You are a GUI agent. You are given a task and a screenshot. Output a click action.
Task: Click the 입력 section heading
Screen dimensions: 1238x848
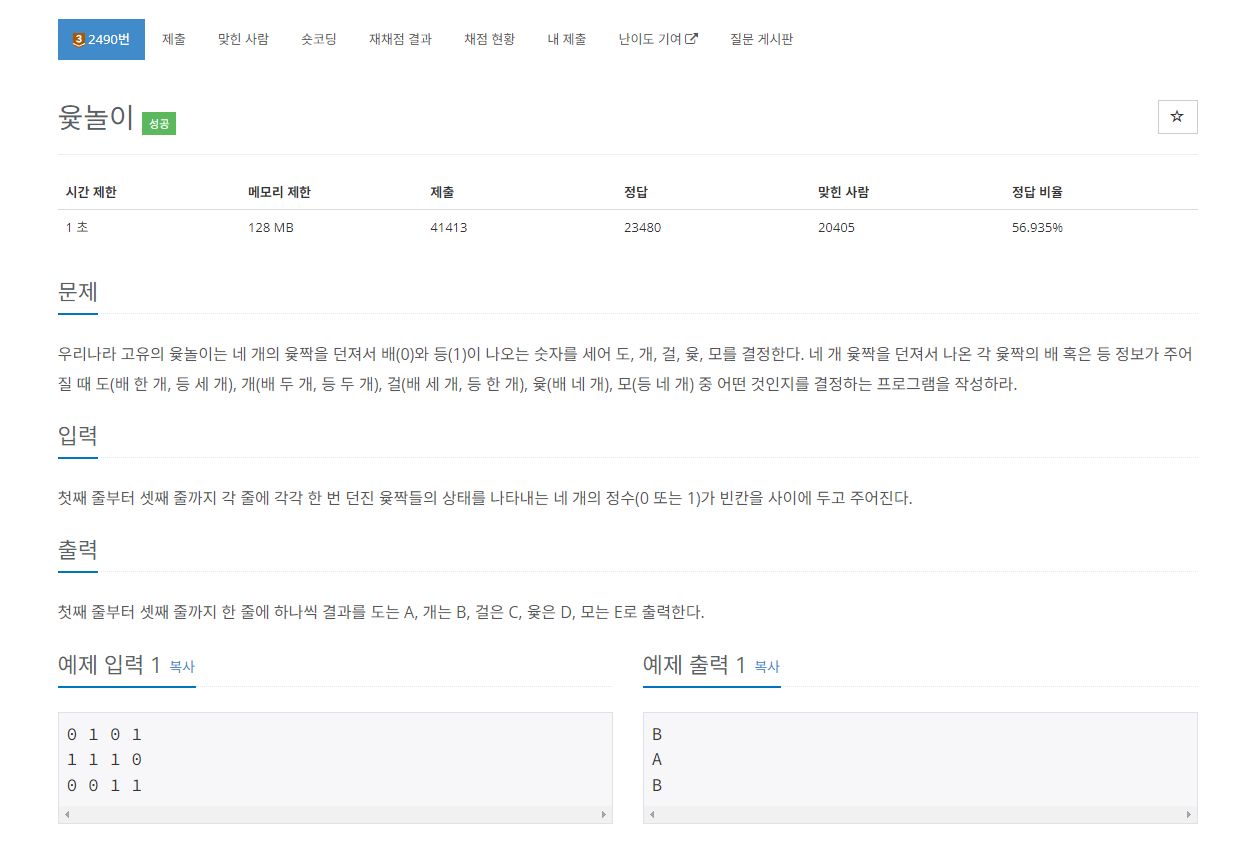point(78,436)
